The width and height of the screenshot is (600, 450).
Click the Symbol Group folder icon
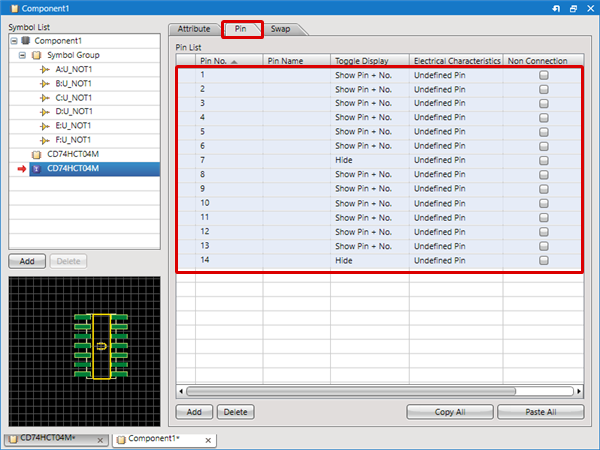pyautogui.click(x=36, y=55)
